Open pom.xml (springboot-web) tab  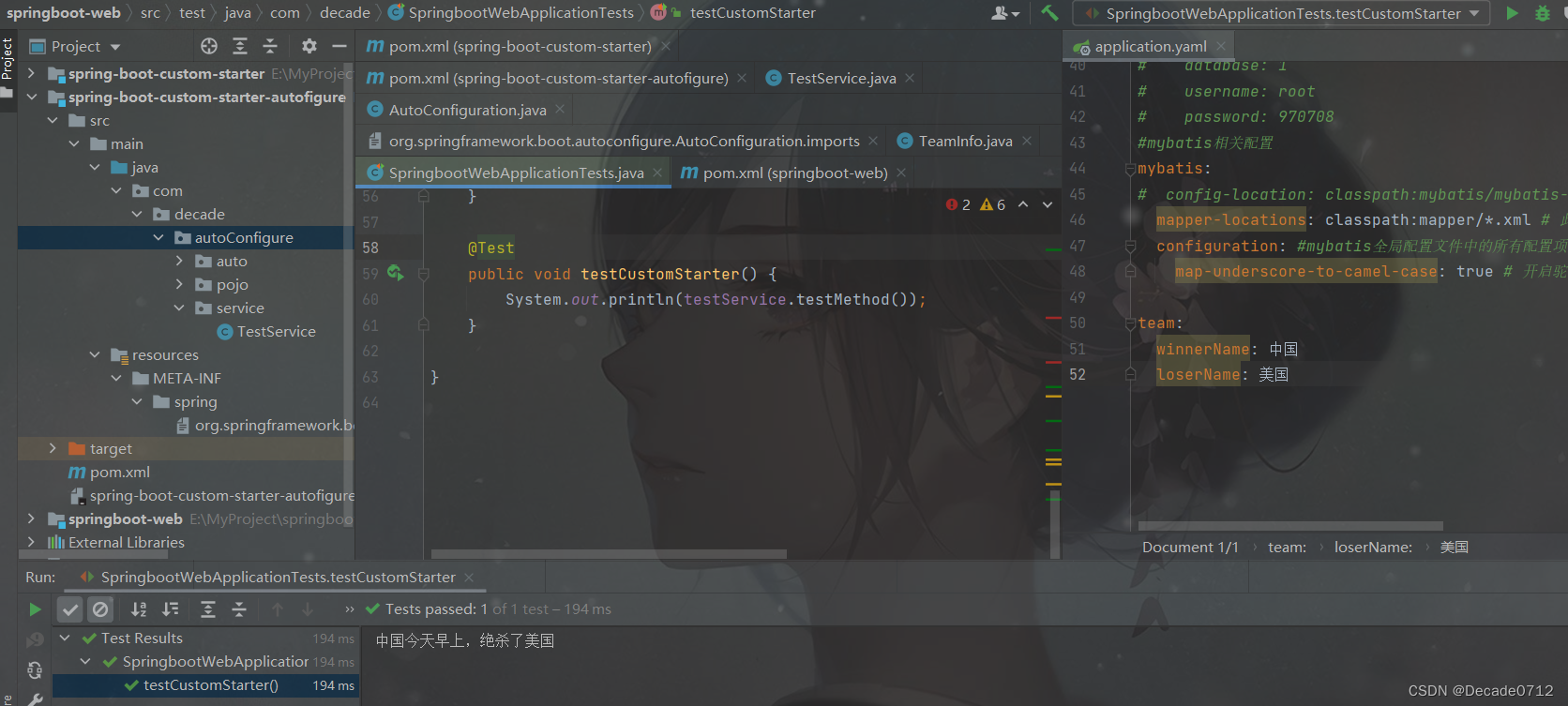click(x=794, y=173)
